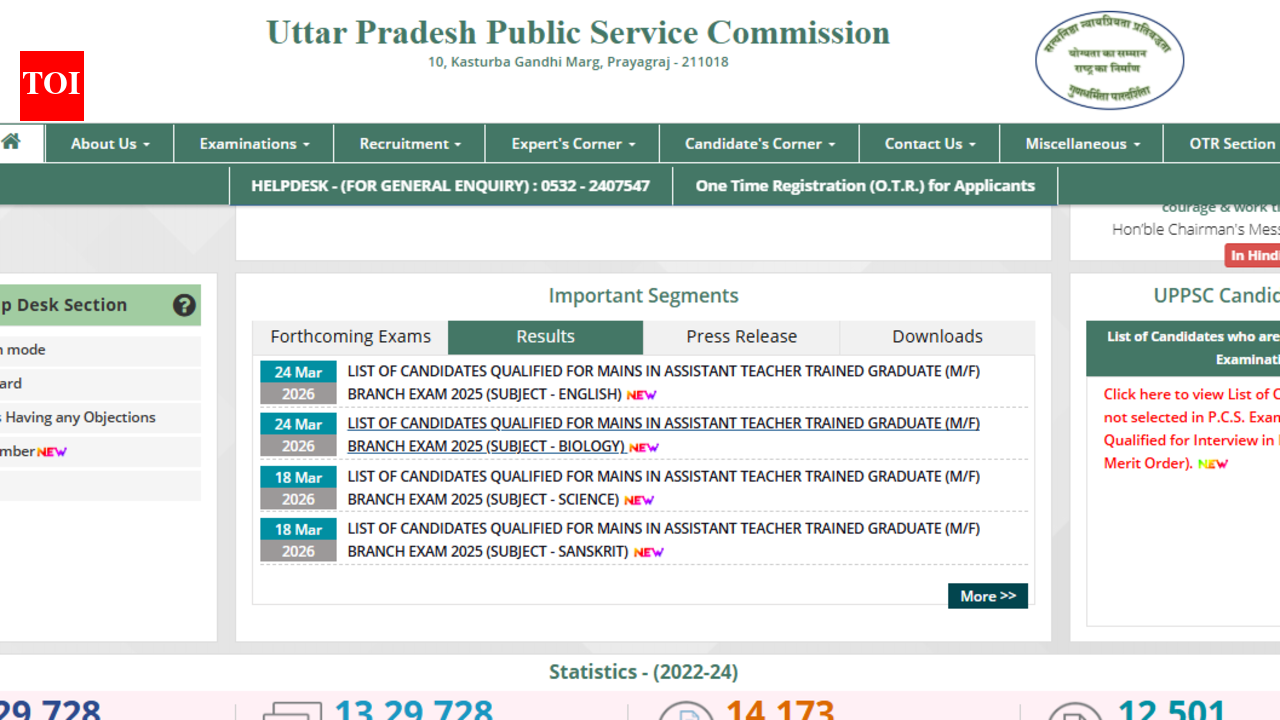Open the Sanskrit subject qualified candidates list
1280x720 pixels.
point(663,540)
